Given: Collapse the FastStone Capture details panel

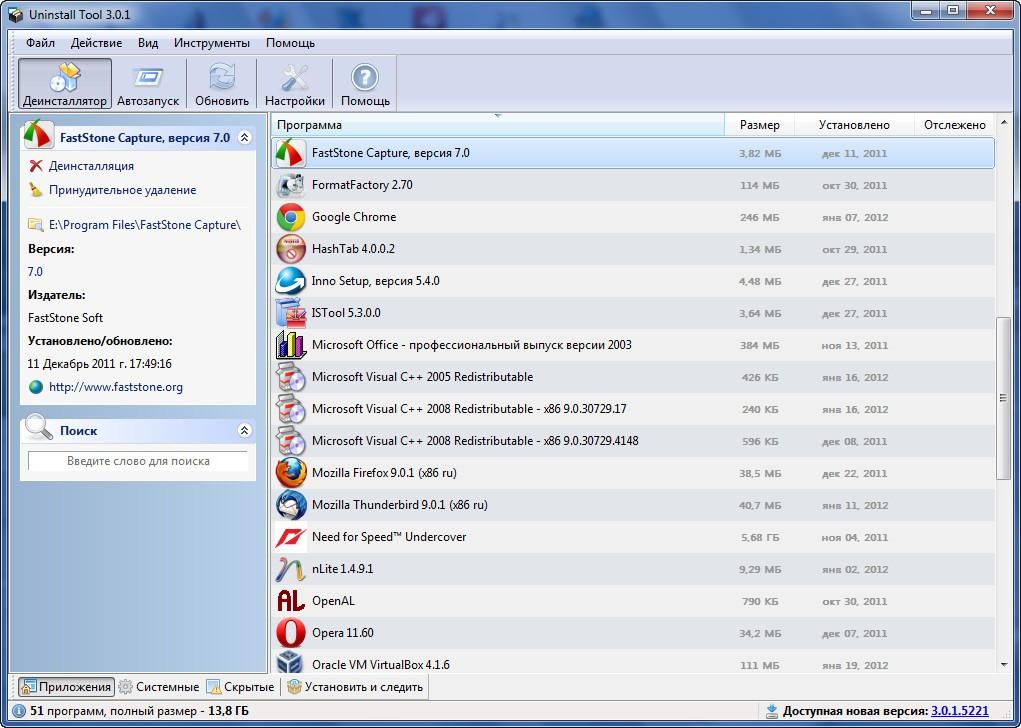Looking at the screenshot, I should [x=244, y=137].
